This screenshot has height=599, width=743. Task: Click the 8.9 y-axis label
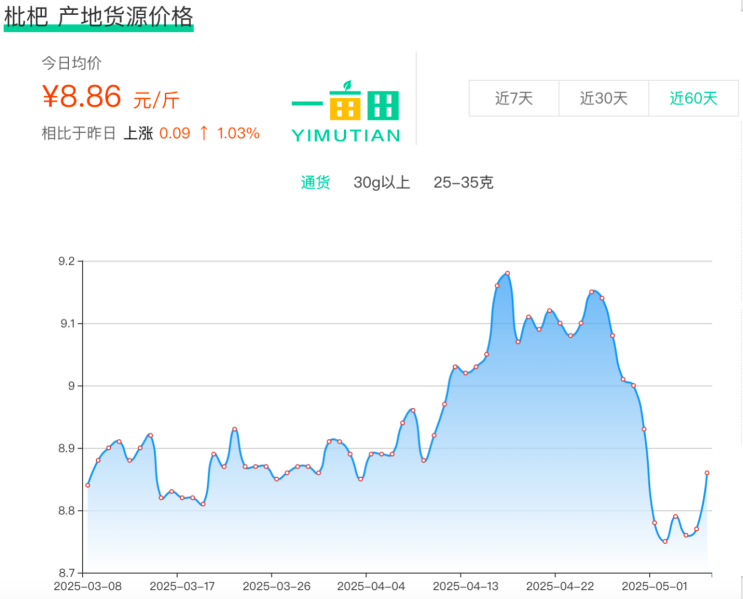[x=66, y=448]
